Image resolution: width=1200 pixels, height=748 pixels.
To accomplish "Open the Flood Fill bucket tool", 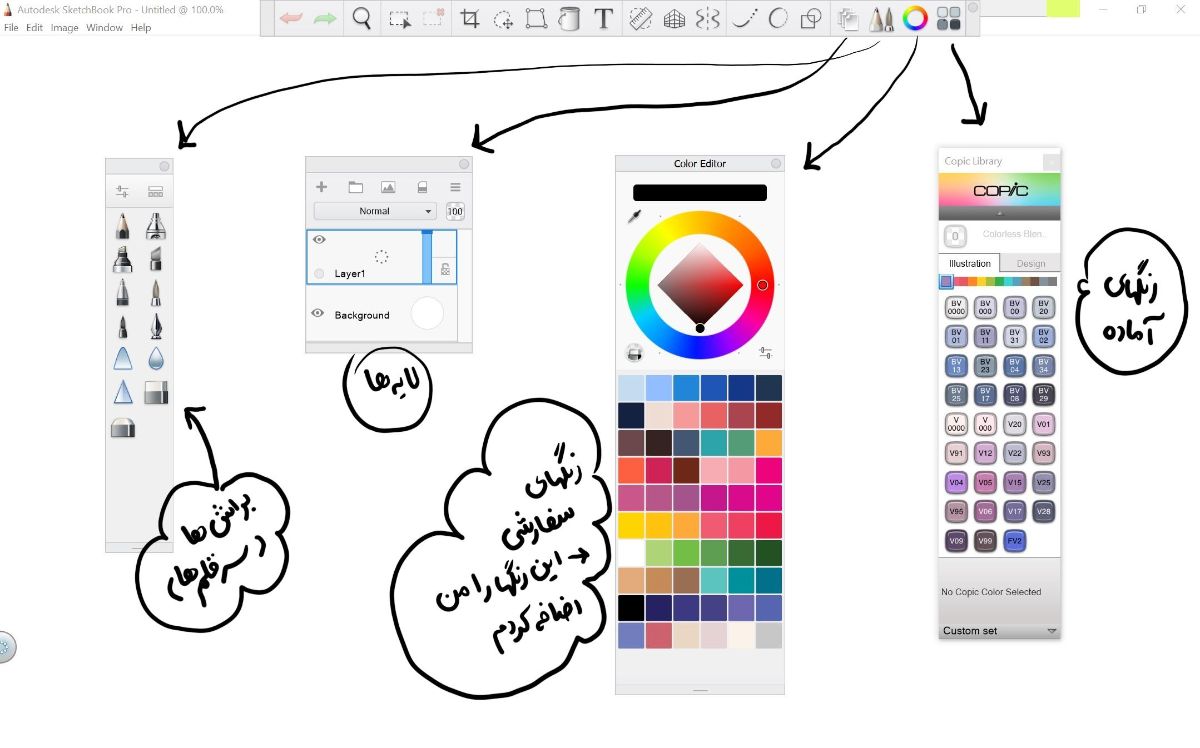I will [569, 19].
